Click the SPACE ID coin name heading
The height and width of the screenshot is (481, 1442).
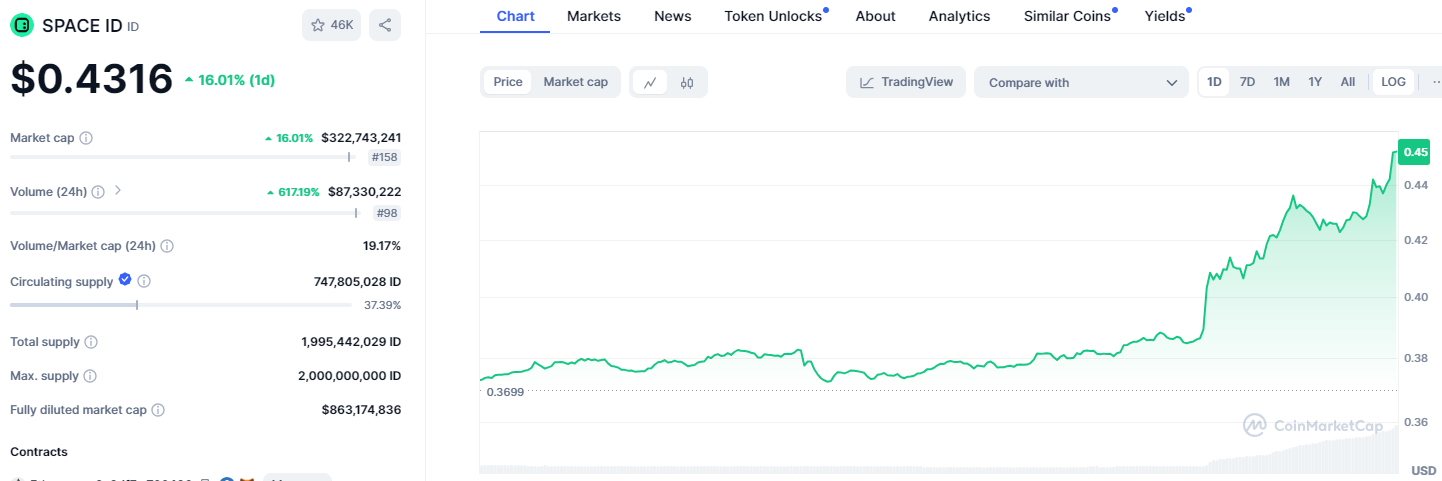coord(82,26)
